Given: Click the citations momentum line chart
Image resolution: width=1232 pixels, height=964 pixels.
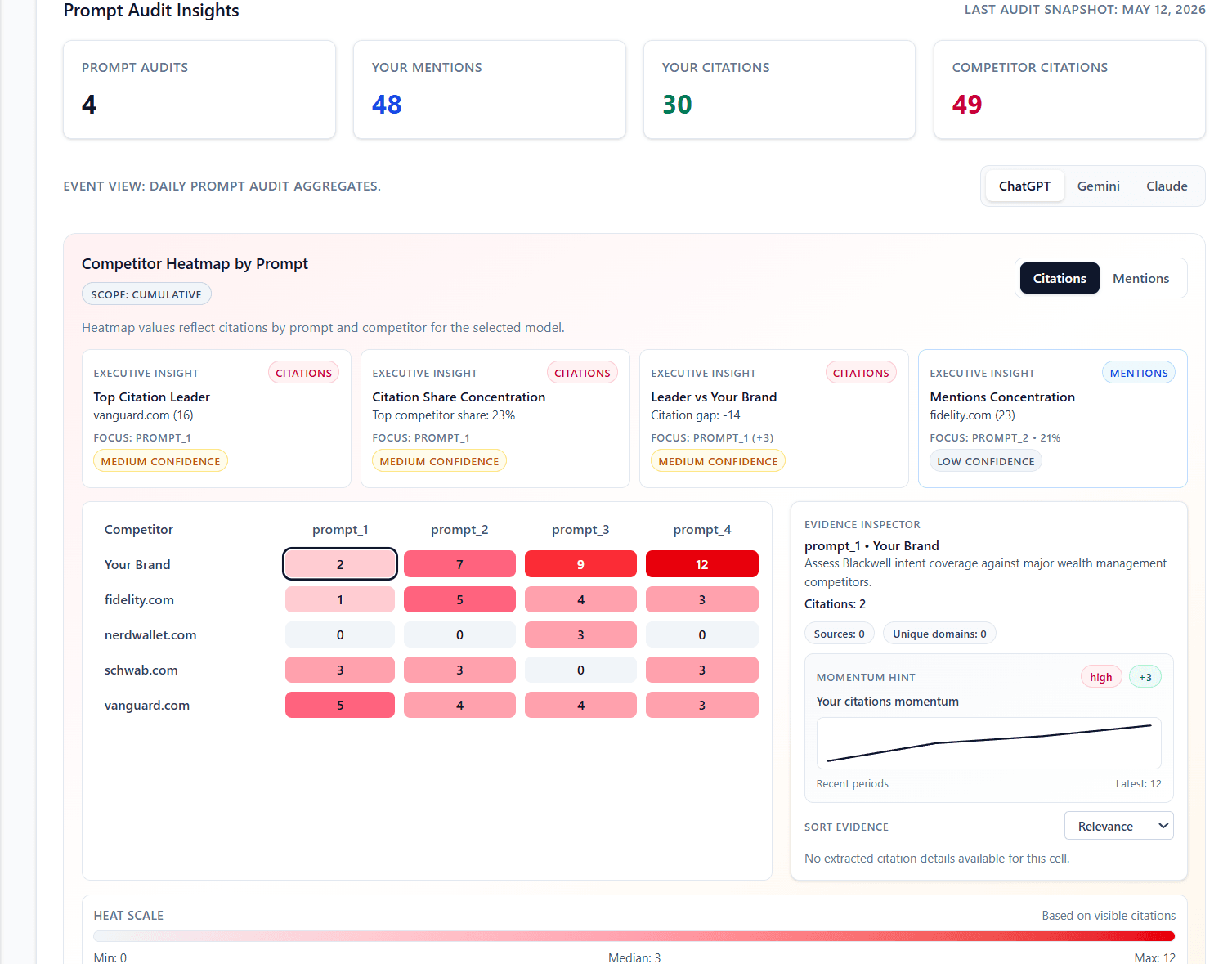Looking at the screenshot, I should (988, 743).
